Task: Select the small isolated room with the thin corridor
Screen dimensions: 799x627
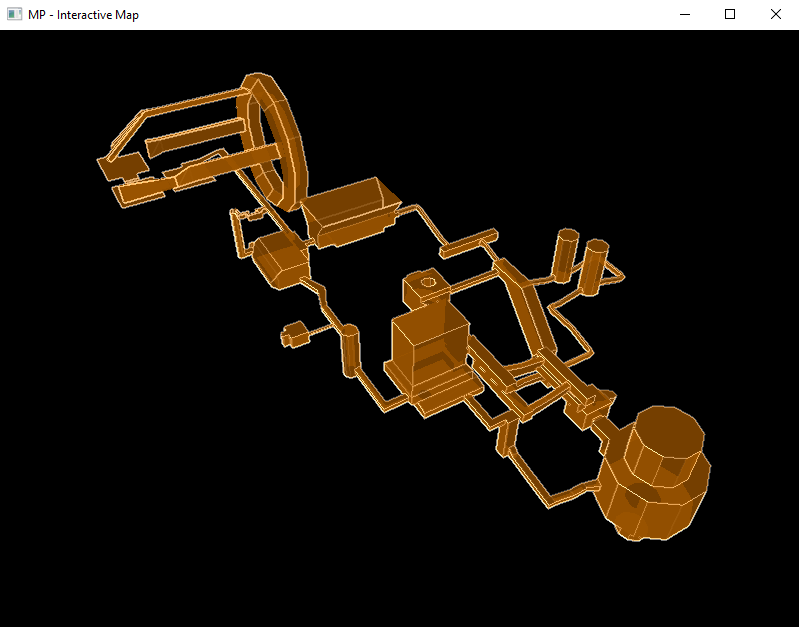Action: tap(295, 334)
